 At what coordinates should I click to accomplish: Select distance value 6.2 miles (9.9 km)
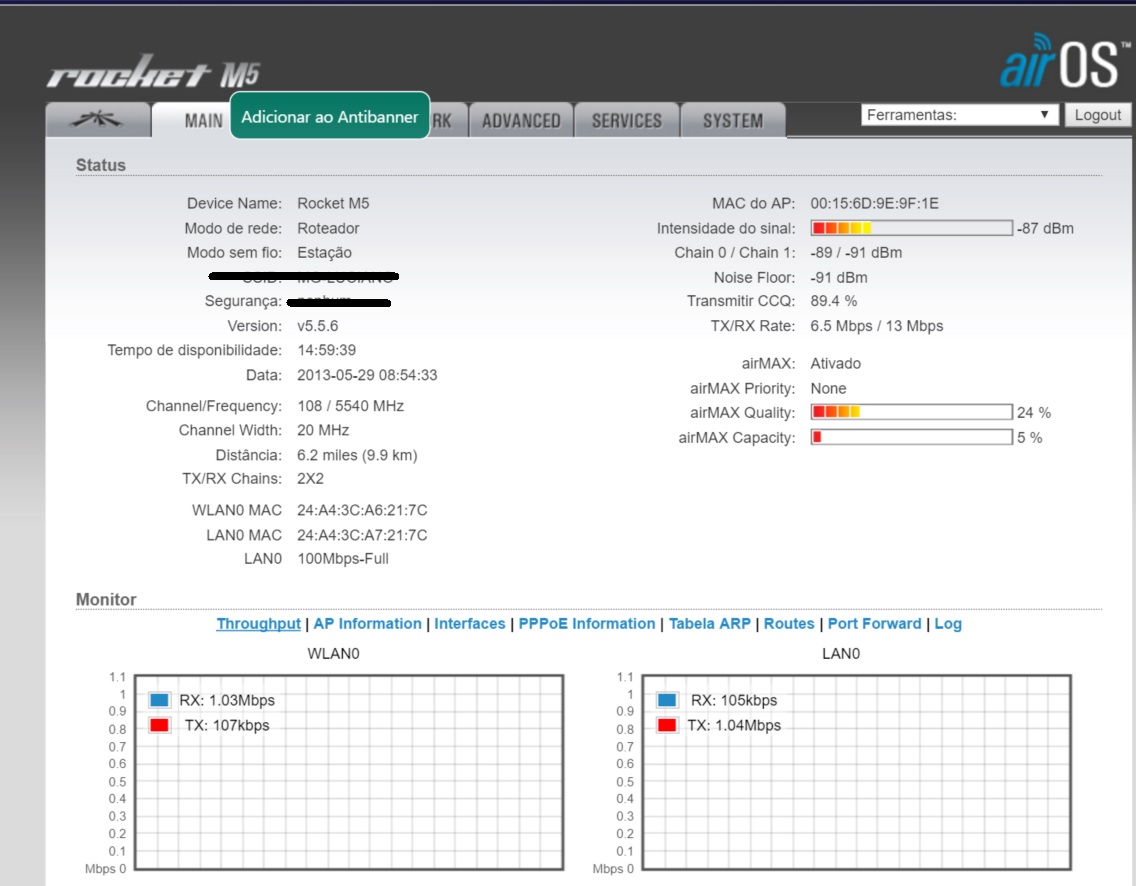[x=357, y=455]
